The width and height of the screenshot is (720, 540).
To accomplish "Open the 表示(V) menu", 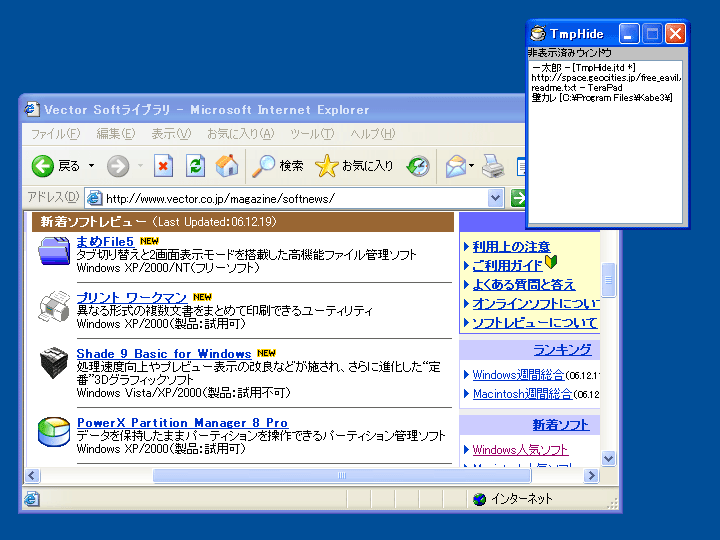I will tap(171, 134).
